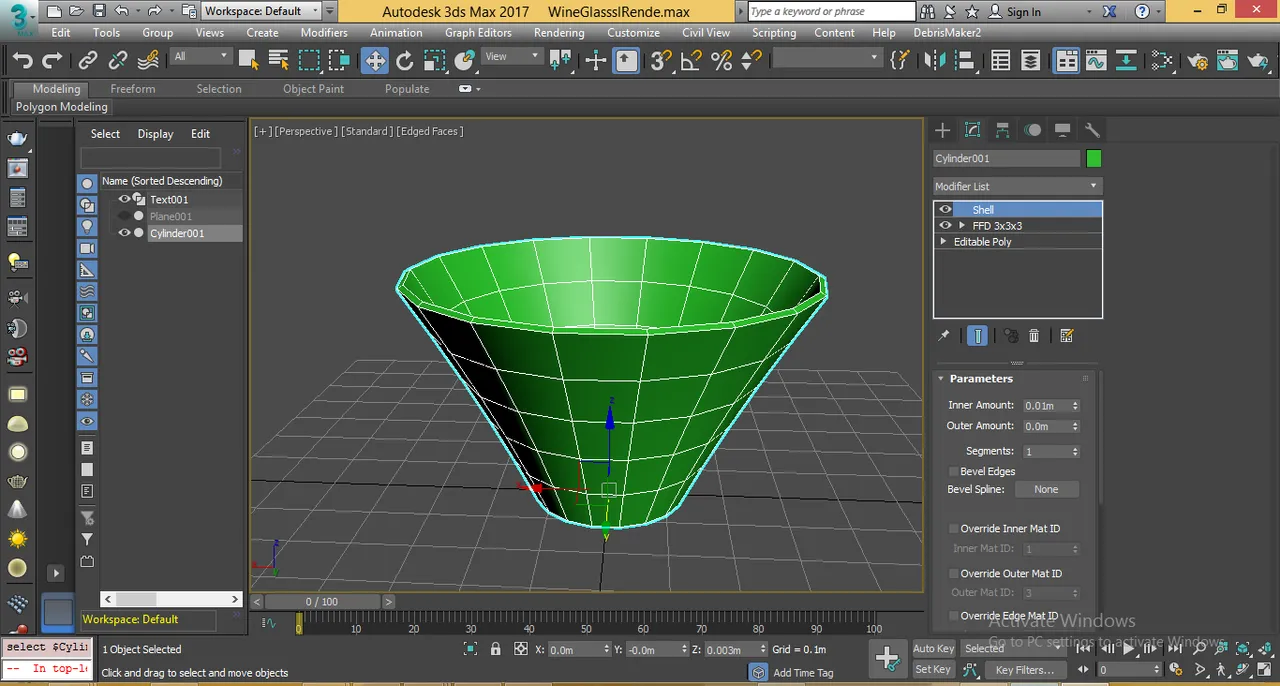The height and width of the screenshot is (686, 1280).
Task: Toggle visibility eye of Text001
Action: [x=124, y=199]
